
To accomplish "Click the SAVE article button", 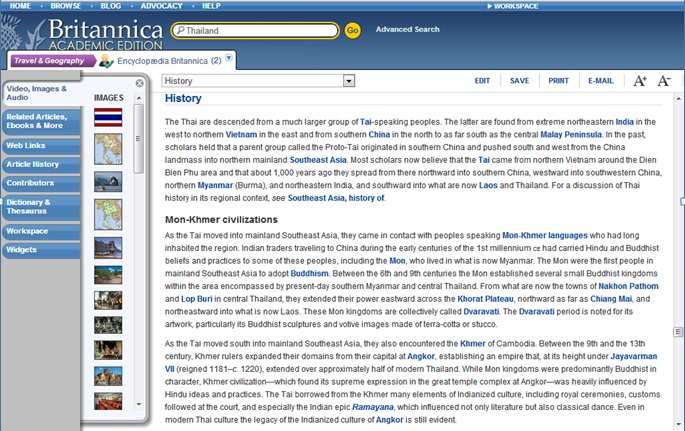I will click(519, 81).
